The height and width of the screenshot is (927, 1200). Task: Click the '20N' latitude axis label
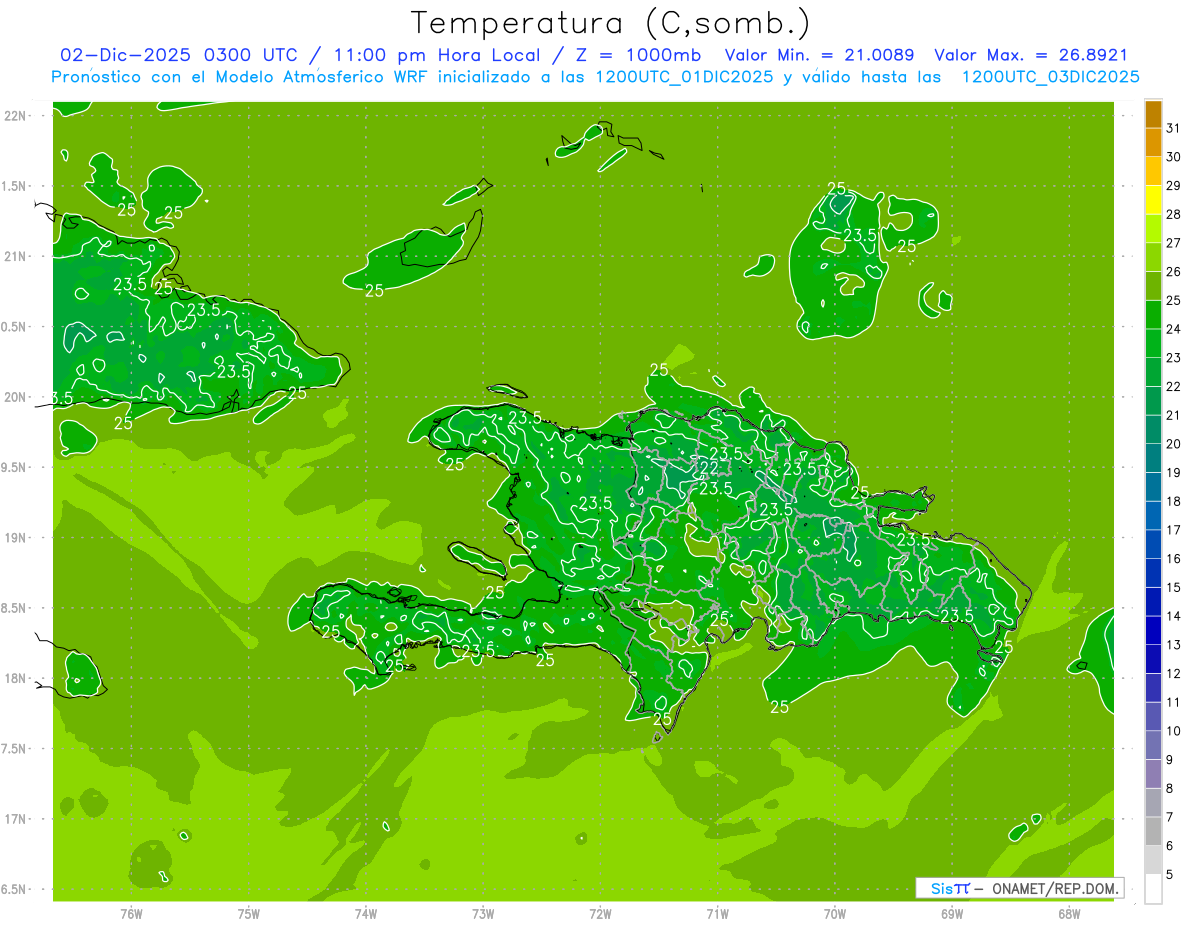click(16, 397)
